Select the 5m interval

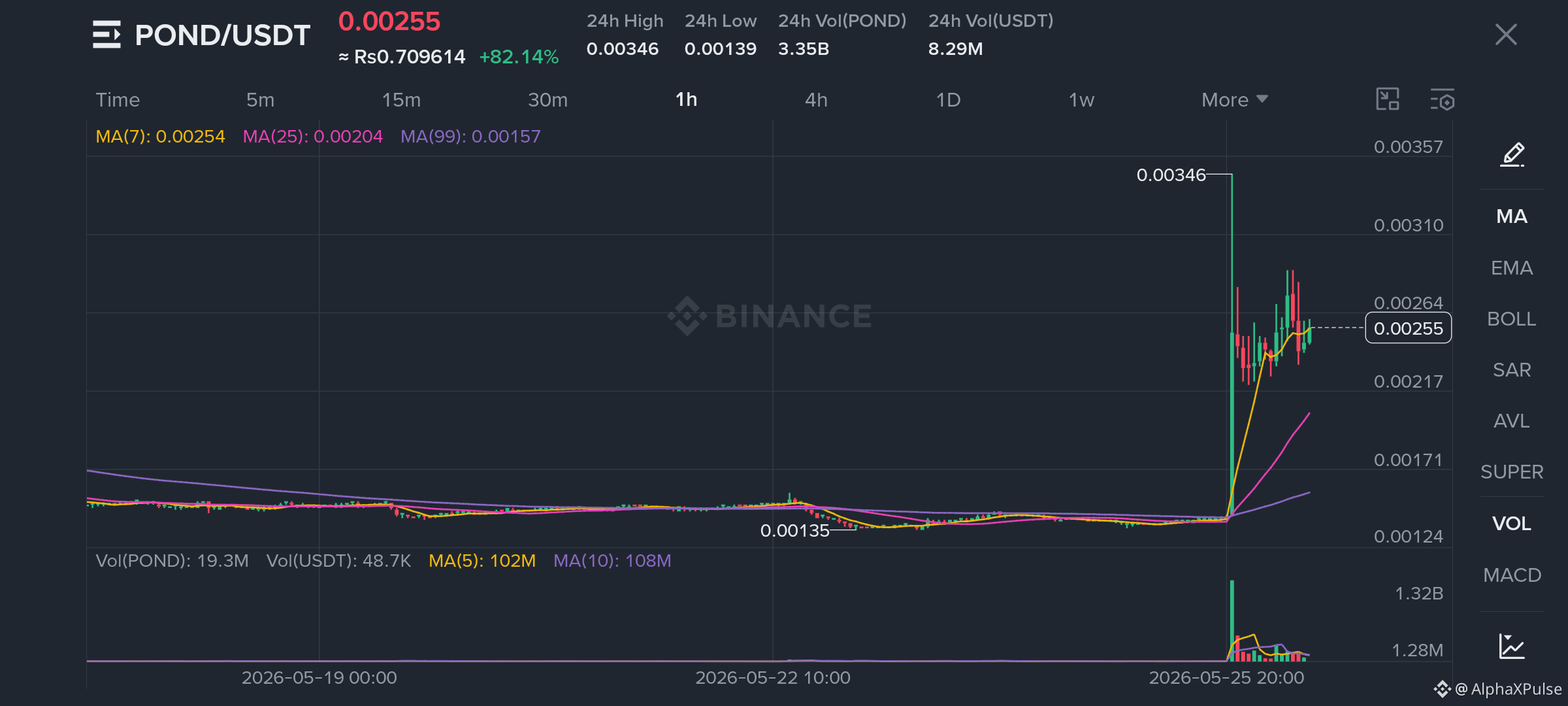coord(260,100)
